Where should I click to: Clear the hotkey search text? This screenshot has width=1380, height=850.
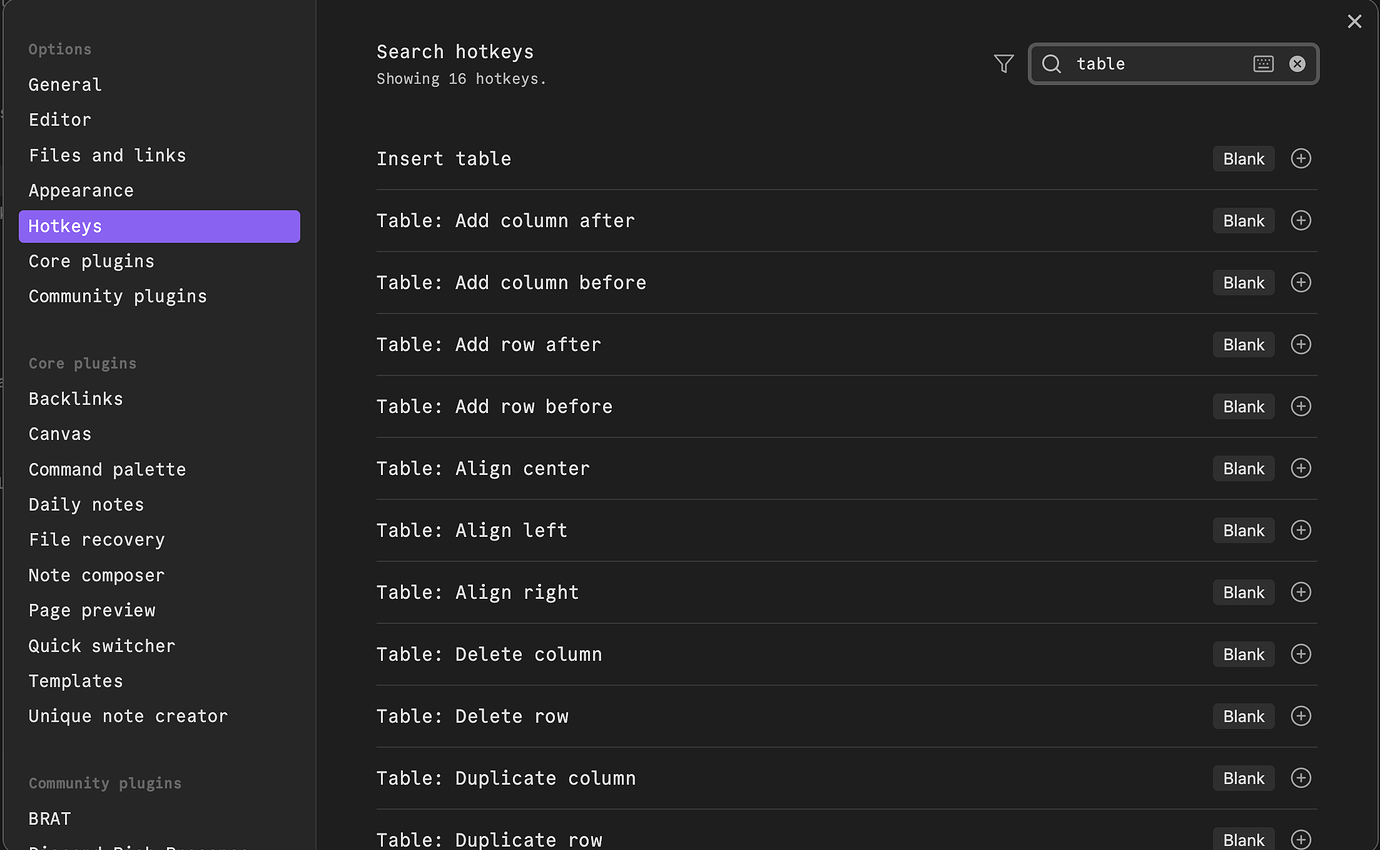1297,64
